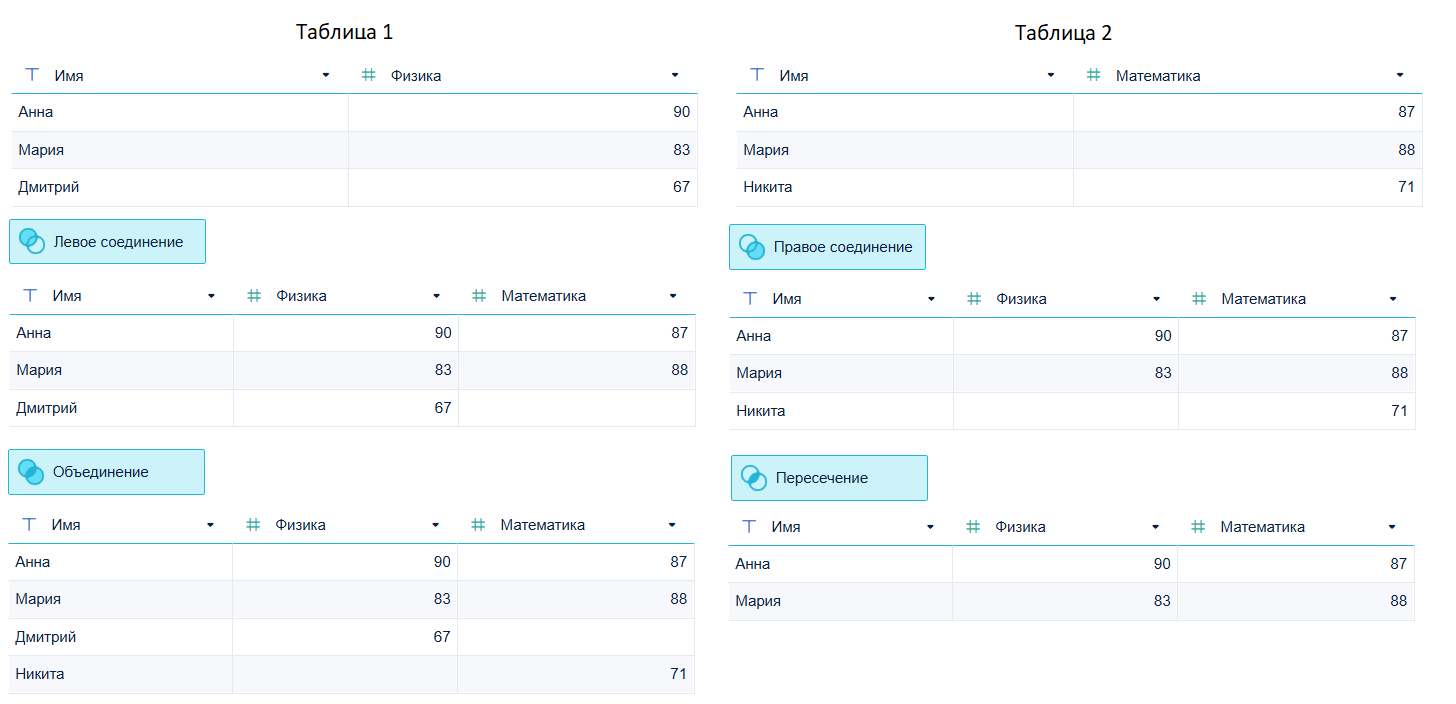This screenshot has width=1456, height=704.
Task: Open Математика column dropdown in Таблица 2
Action: [x=1400, y=75]
